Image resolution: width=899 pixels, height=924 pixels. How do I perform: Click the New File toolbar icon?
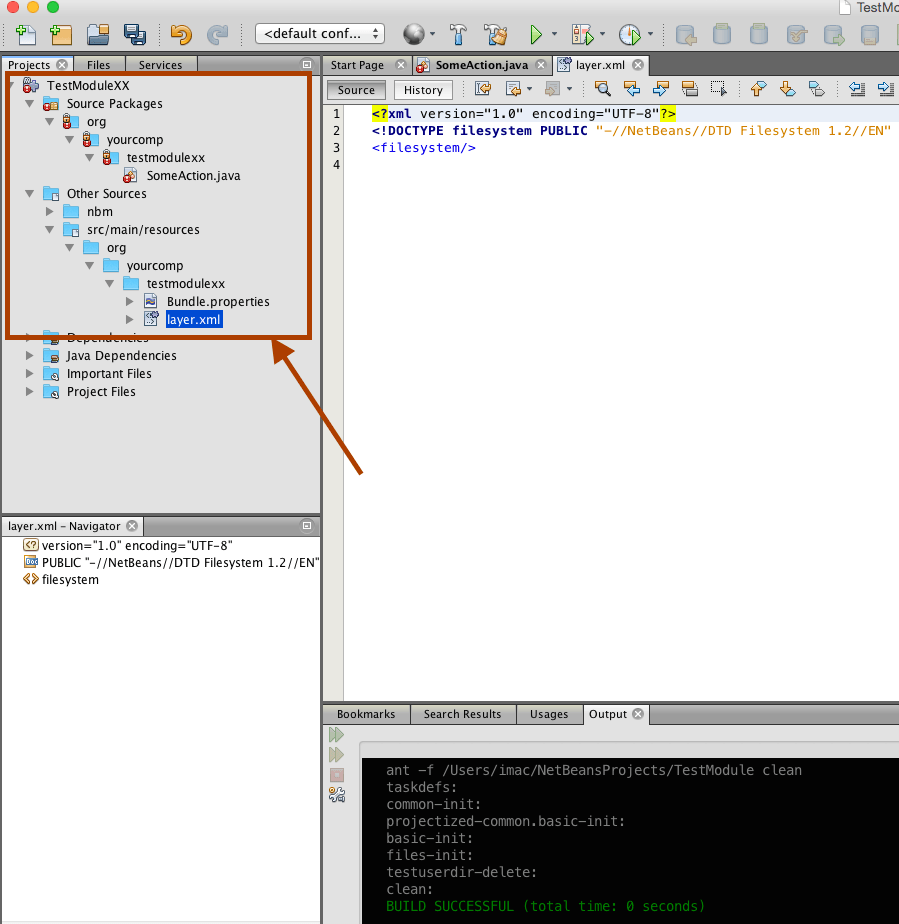coord(25,35)
